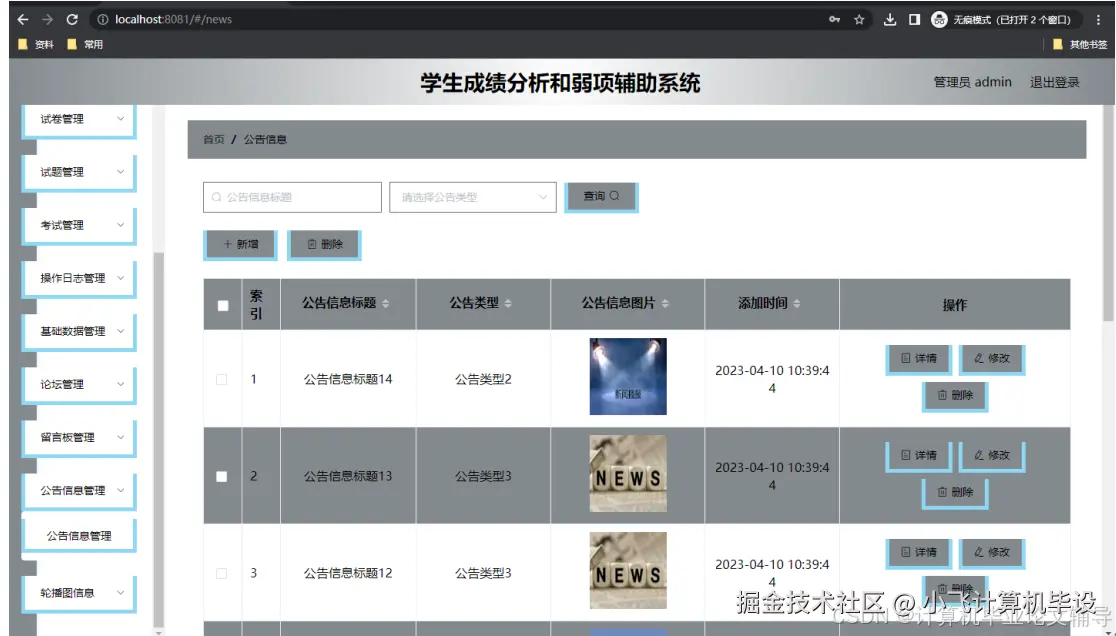Check the row 2 公告信息标题13 checkbox

point(221,477)
